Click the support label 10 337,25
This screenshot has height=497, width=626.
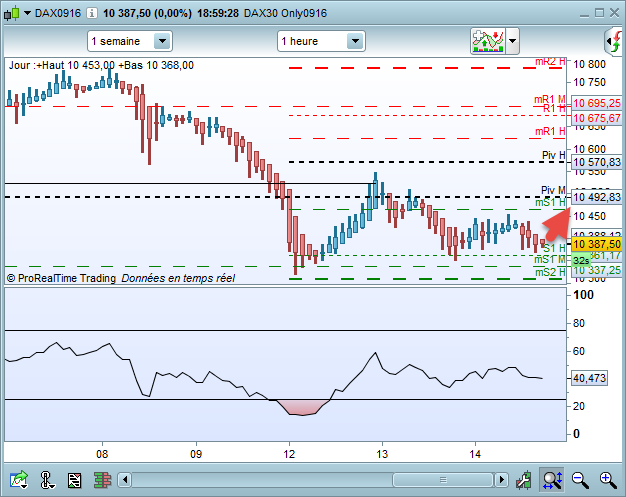(597, 270)
